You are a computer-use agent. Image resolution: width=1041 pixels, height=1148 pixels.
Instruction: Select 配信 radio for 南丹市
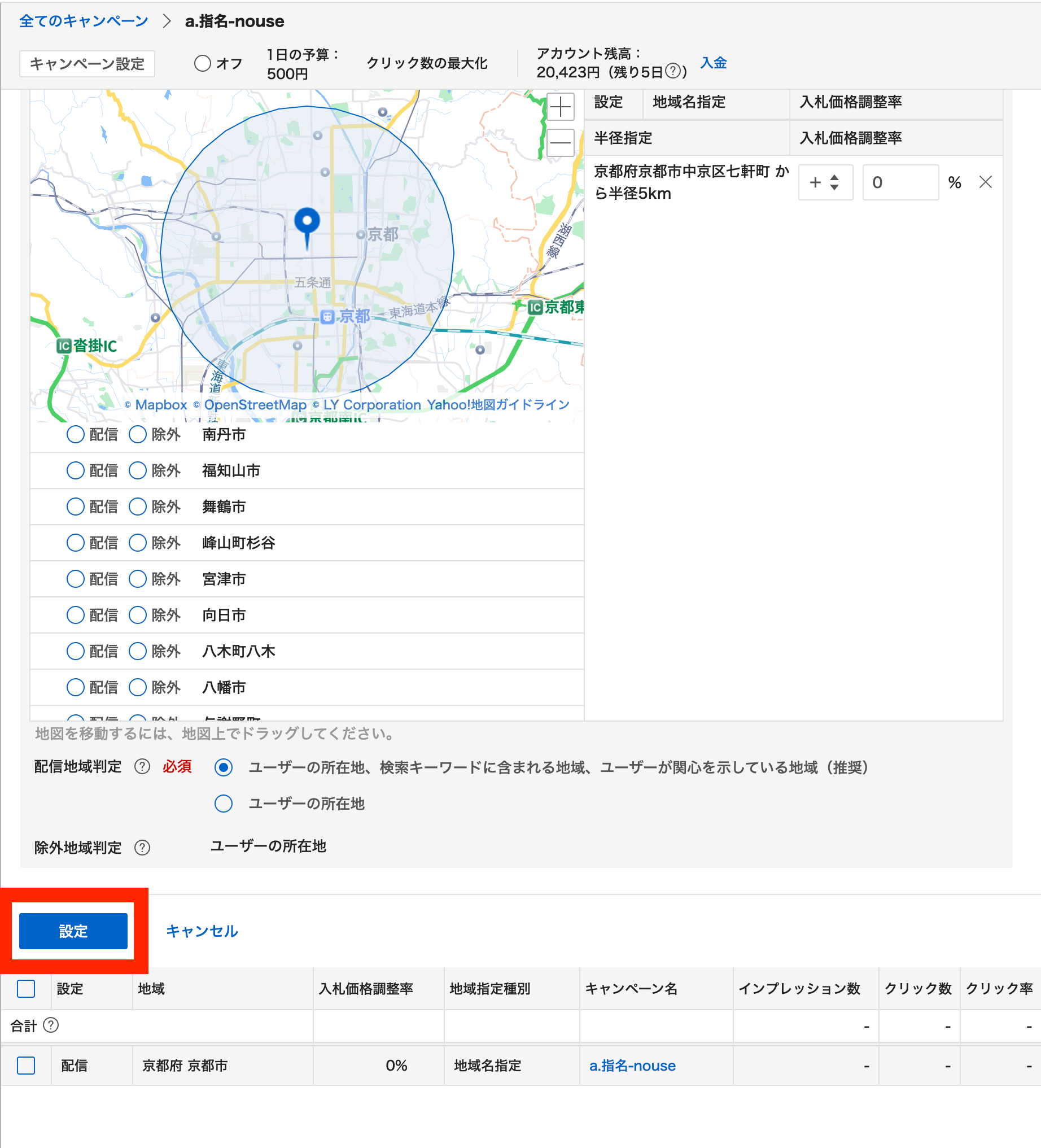tap(75, 434)
